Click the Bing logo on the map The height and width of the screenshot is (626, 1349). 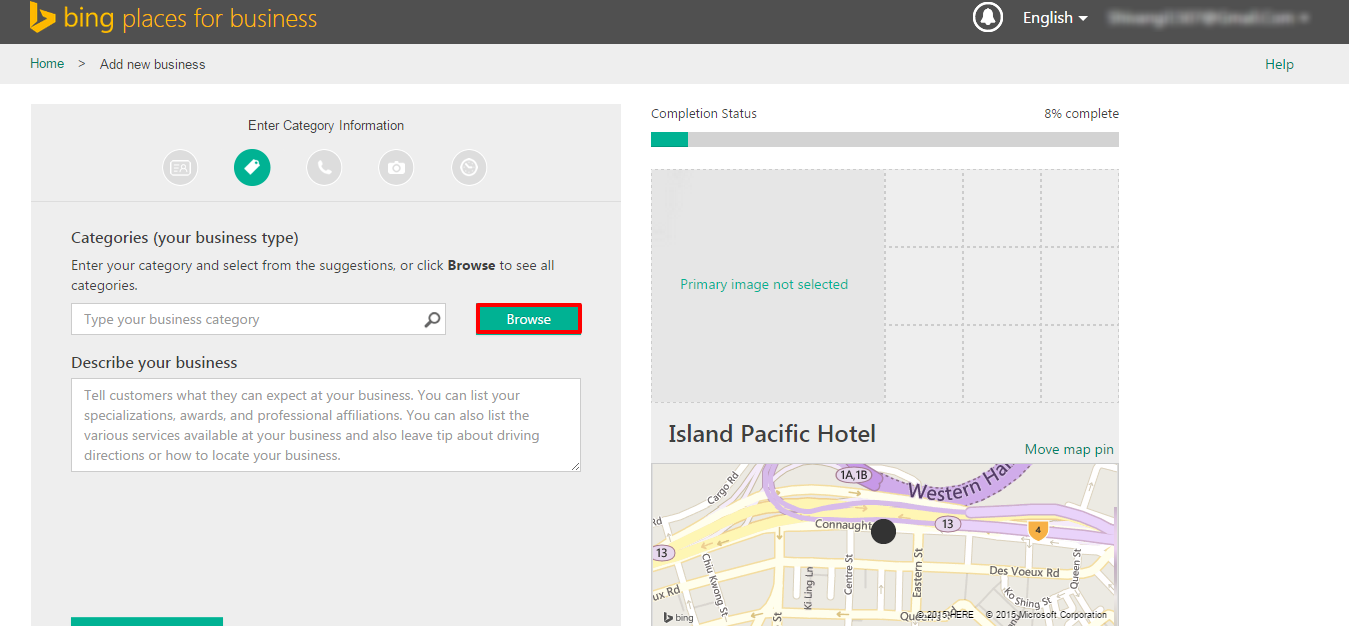coord(679,617)
